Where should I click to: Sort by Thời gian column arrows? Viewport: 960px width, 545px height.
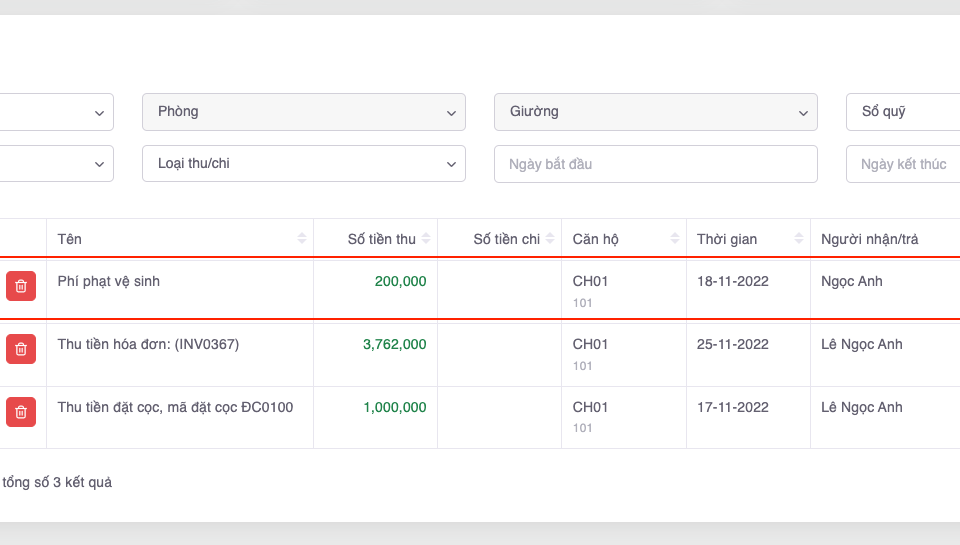799,239
